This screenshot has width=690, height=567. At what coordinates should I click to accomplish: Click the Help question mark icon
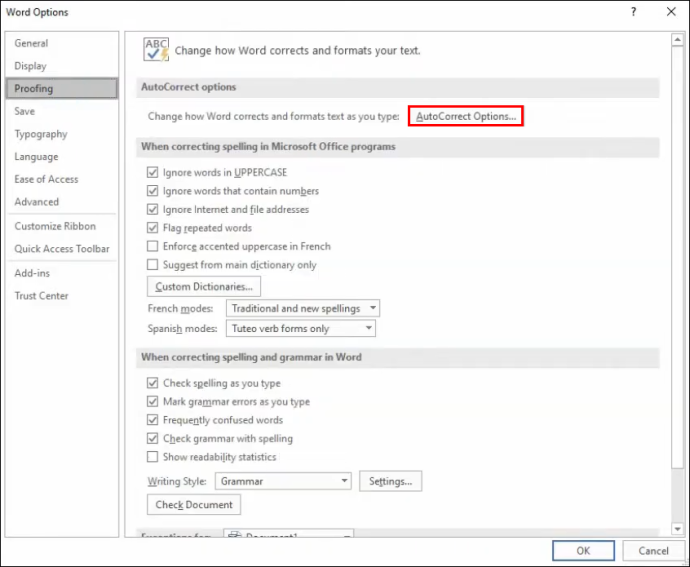pyautogui.click(x=633, y=12)
